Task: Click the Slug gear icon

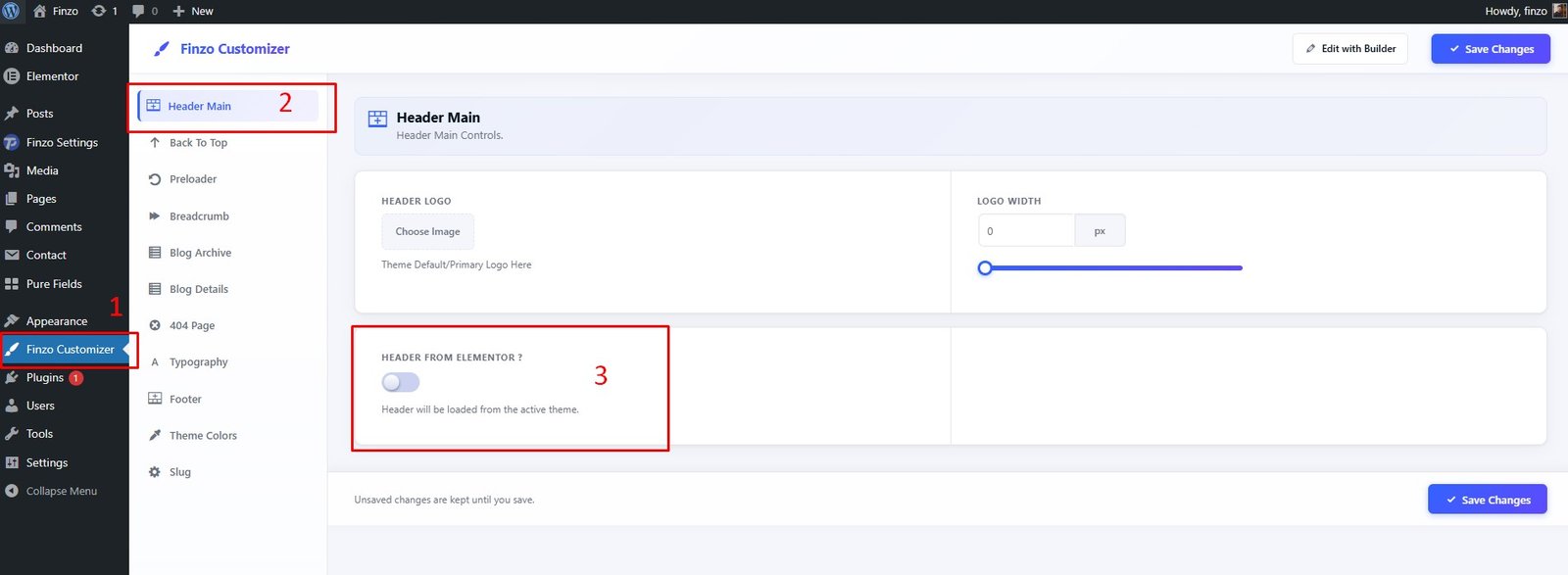Action: pos(155,472)
